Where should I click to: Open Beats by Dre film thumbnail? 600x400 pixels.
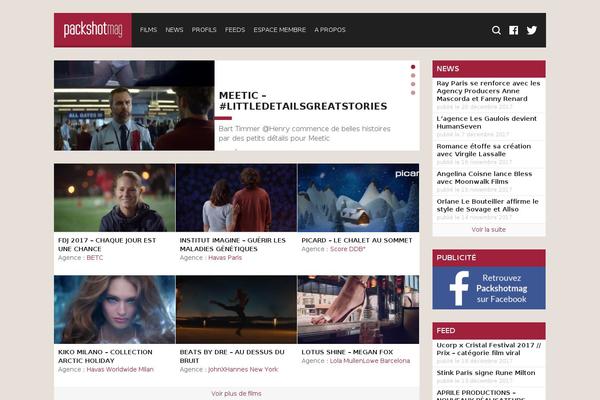click(236, 309)
